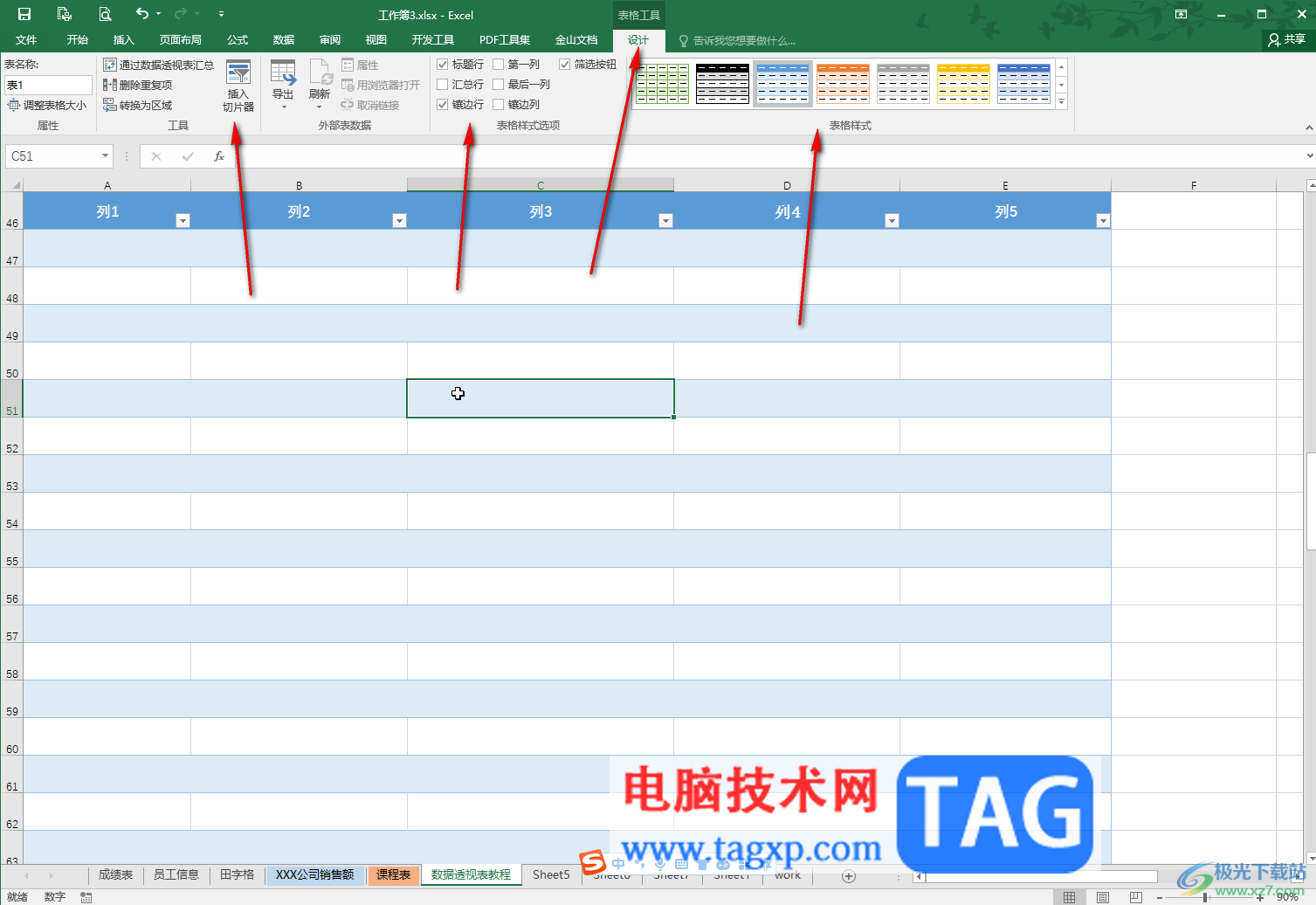Viewport: 1316px width, 905px height.
Task: Select the black table style swatch
Action: point(723,84)
